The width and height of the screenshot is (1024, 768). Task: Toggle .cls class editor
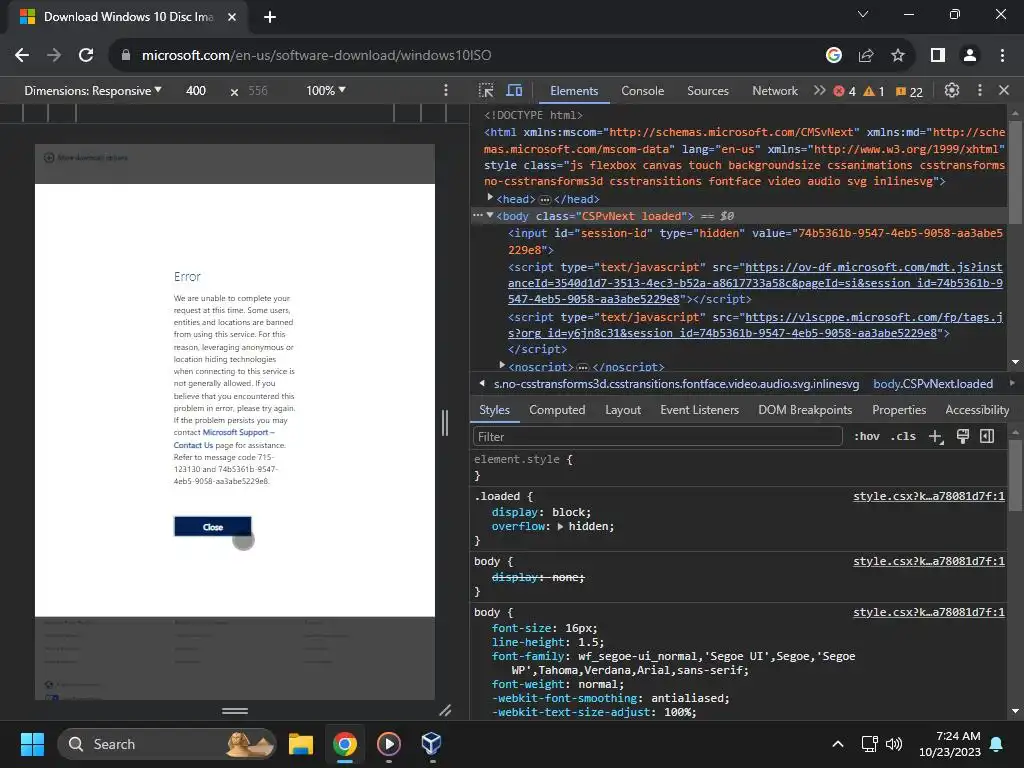(x=903, y=436)
